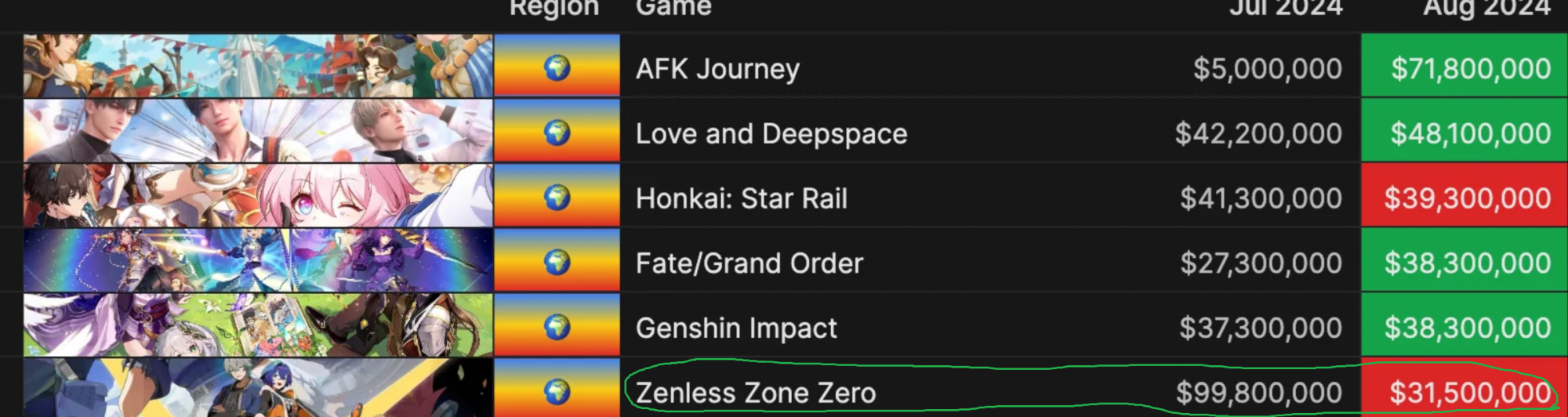The height and width of the screenshot is (417, 1568).
Task: Click the globe icon beside Love and Deepspace
Action: tap(557, 133)
